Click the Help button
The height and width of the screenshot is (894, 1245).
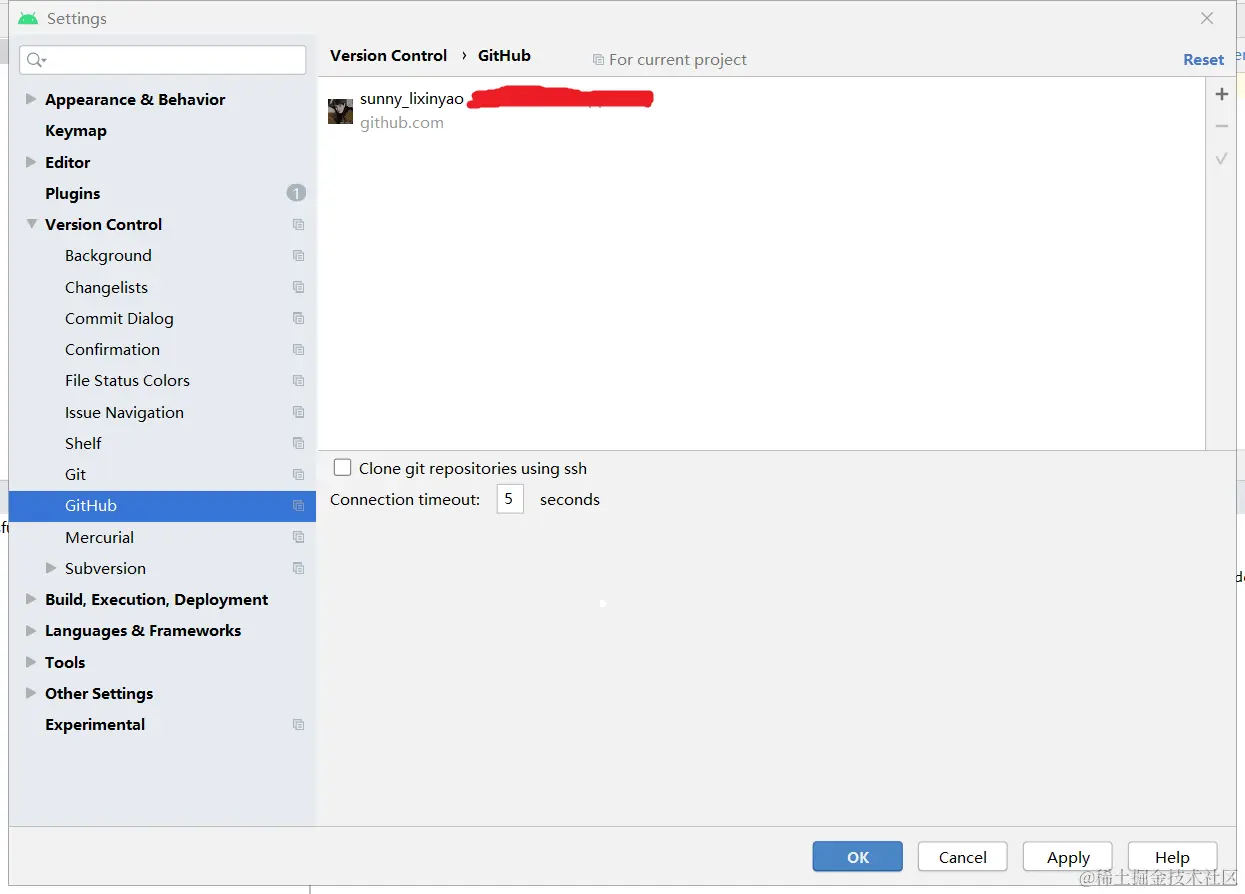1172,857
